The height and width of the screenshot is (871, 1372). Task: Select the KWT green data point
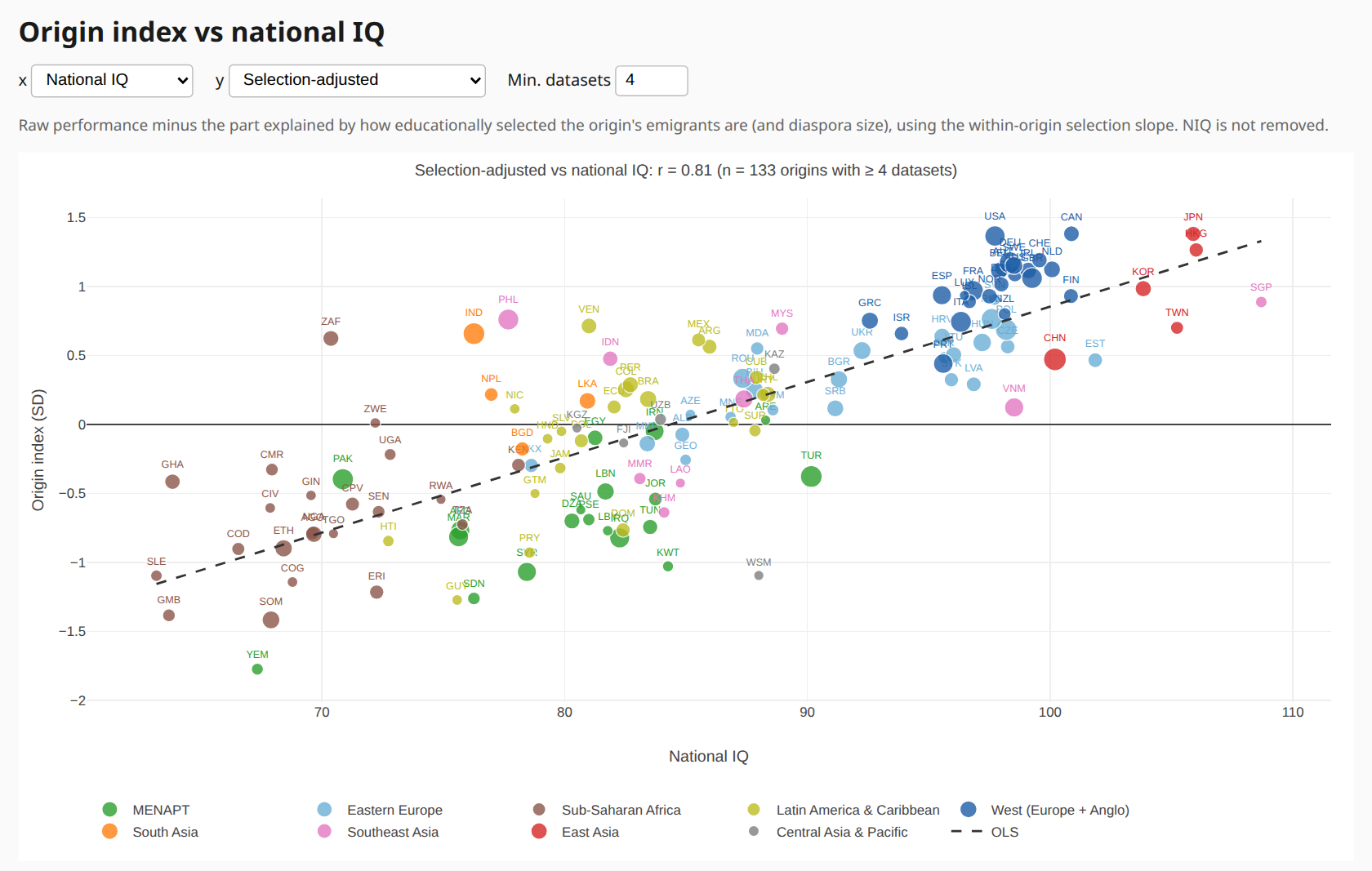668,567
